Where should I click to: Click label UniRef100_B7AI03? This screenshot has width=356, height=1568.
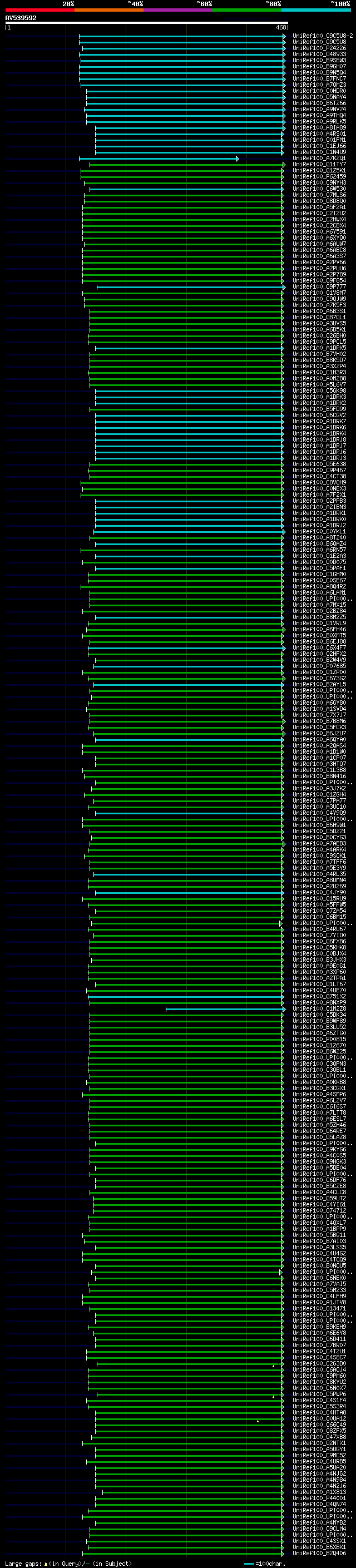[x=319, y=1241]
